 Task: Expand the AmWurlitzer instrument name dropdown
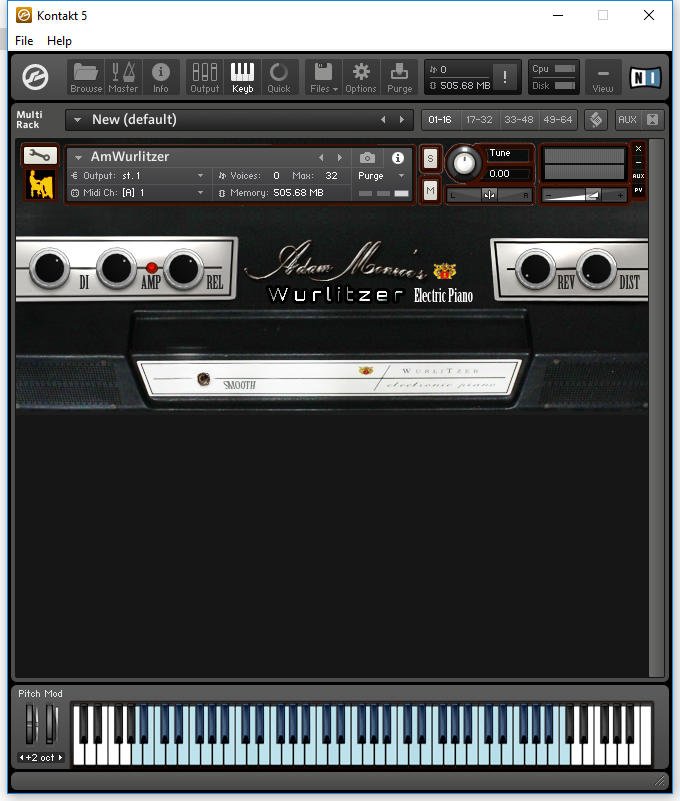(x=78, y=157)
